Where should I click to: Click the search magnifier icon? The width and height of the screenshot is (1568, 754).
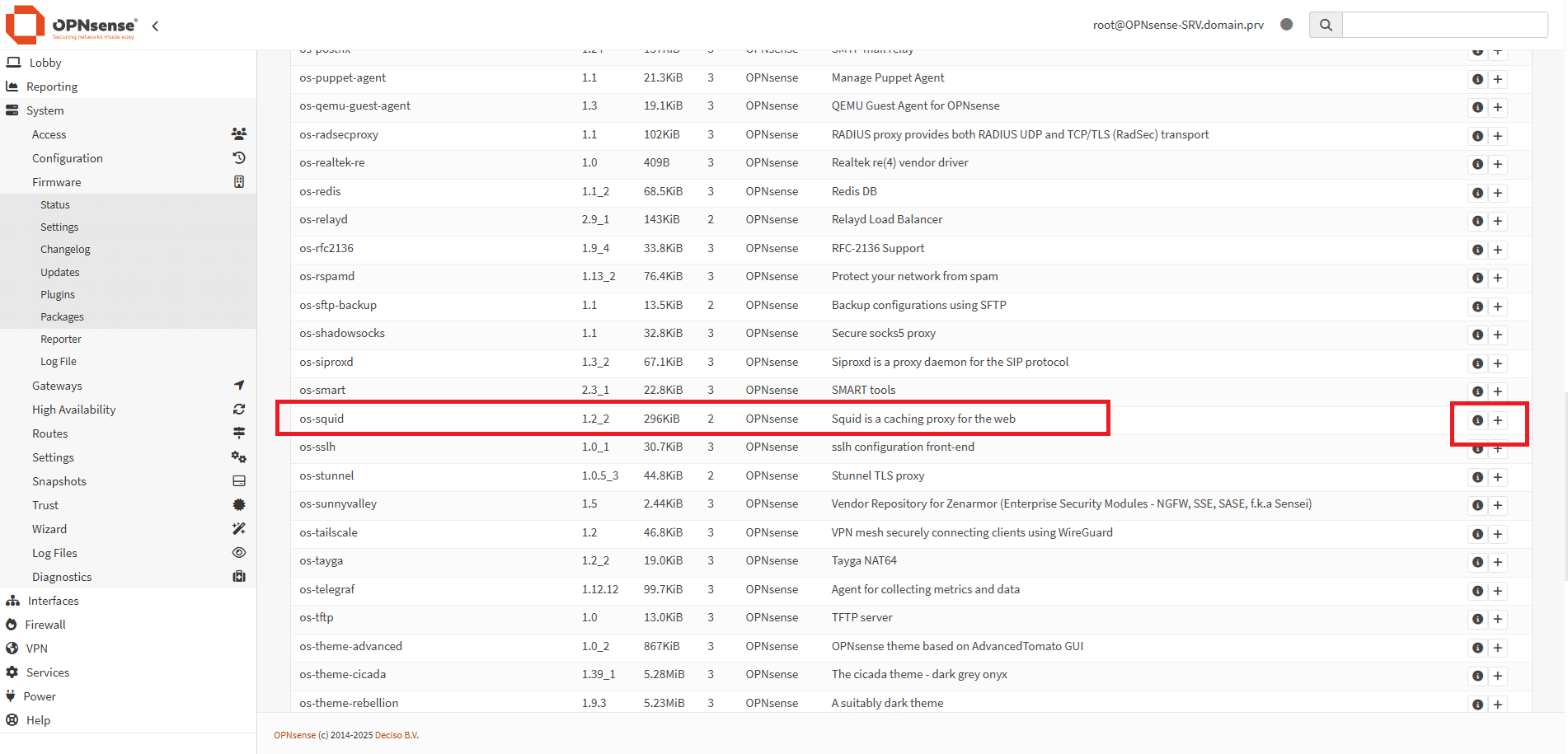pos(1326,25)
